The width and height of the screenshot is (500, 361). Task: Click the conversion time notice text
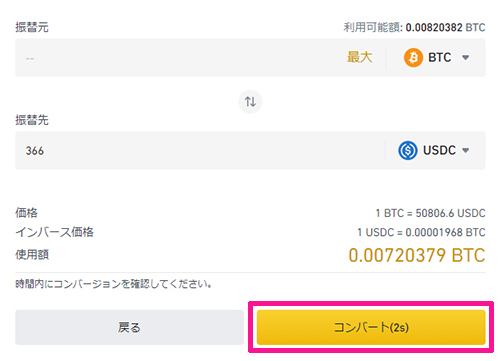(113, 284)
